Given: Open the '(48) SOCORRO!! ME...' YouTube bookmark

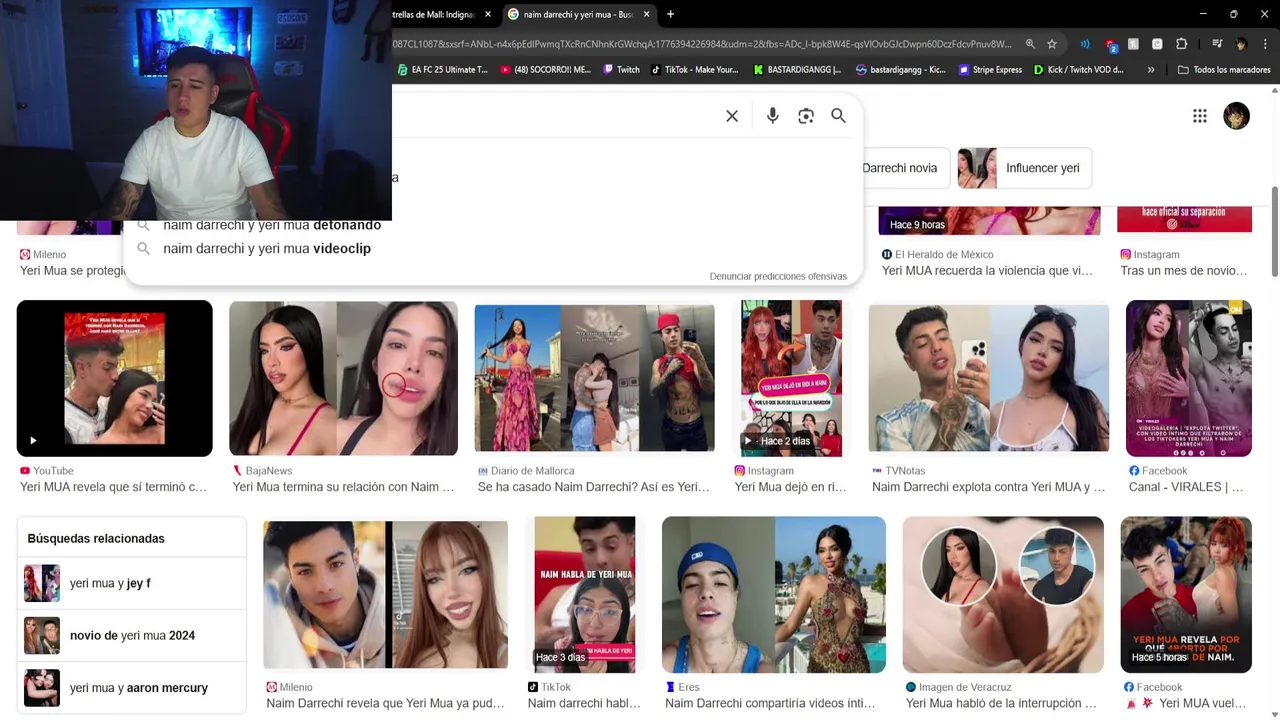Looking at the screenshot, I should click(546, 70).
